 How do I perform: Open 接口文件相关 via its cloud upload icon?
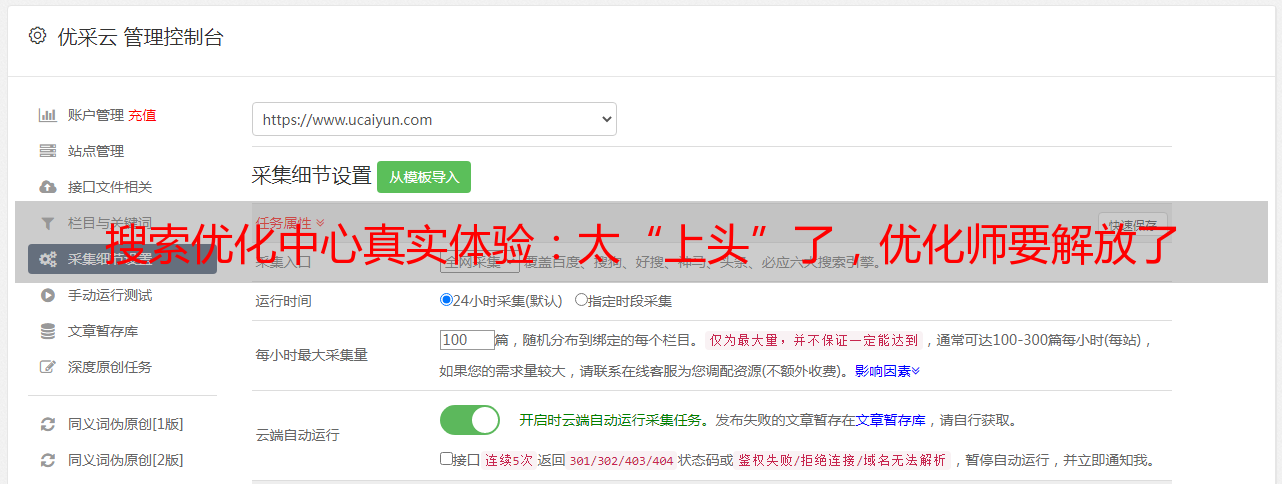pyautogui.click(x=47, y=187)
